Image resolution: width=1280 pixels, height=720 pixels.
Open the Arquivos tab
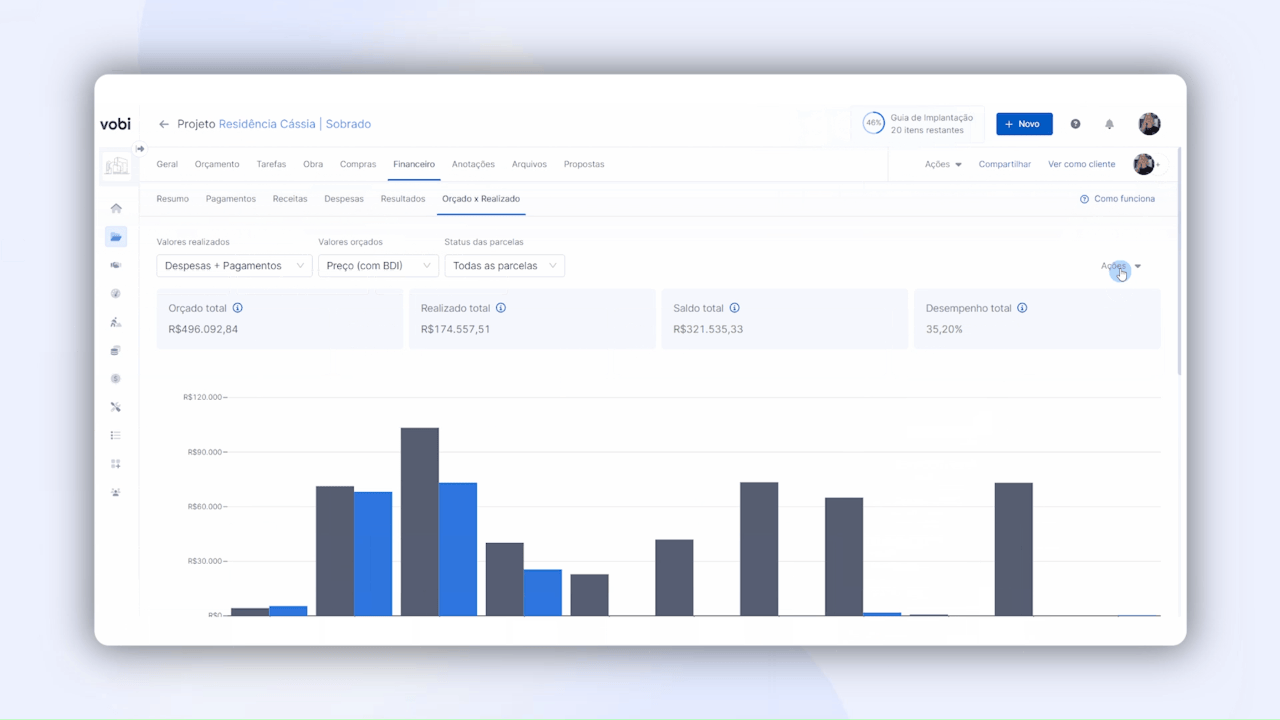tap(529, 164)
